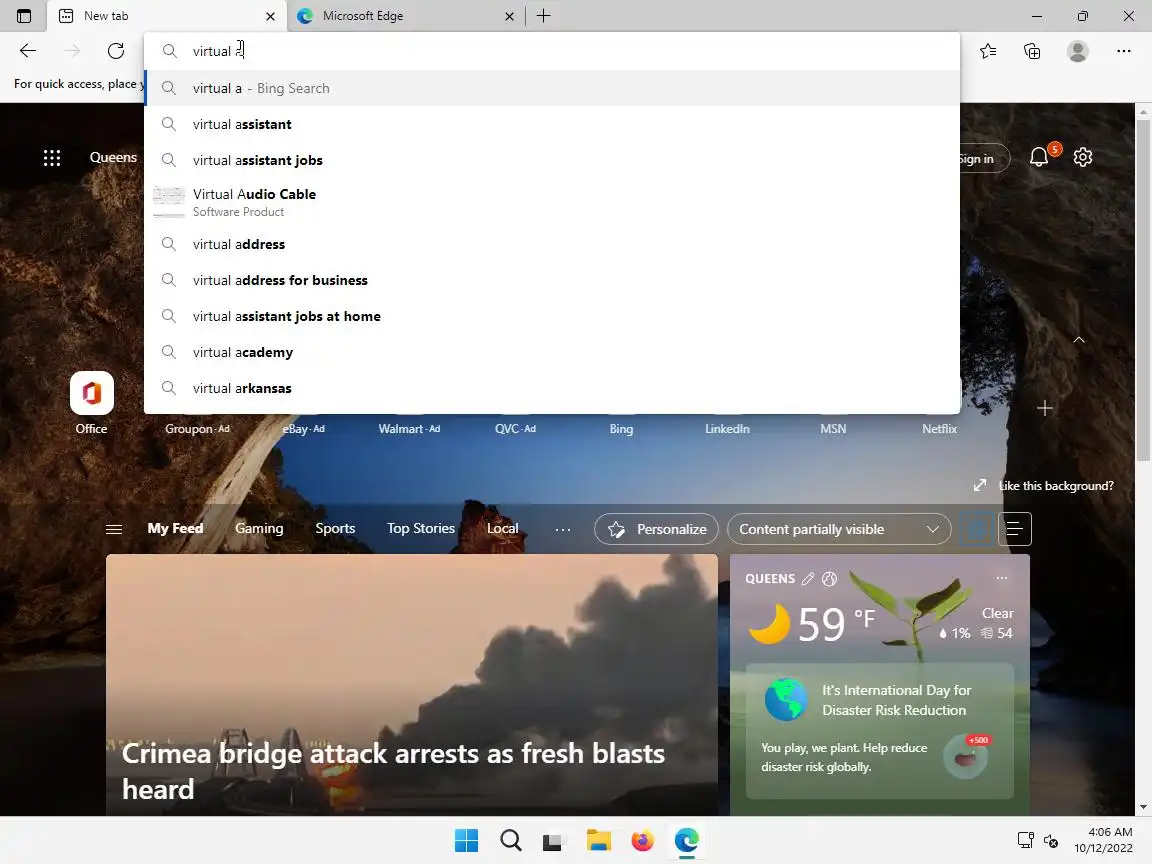Open the new tab plus button

pyautogui.click(x=544, y=15)
